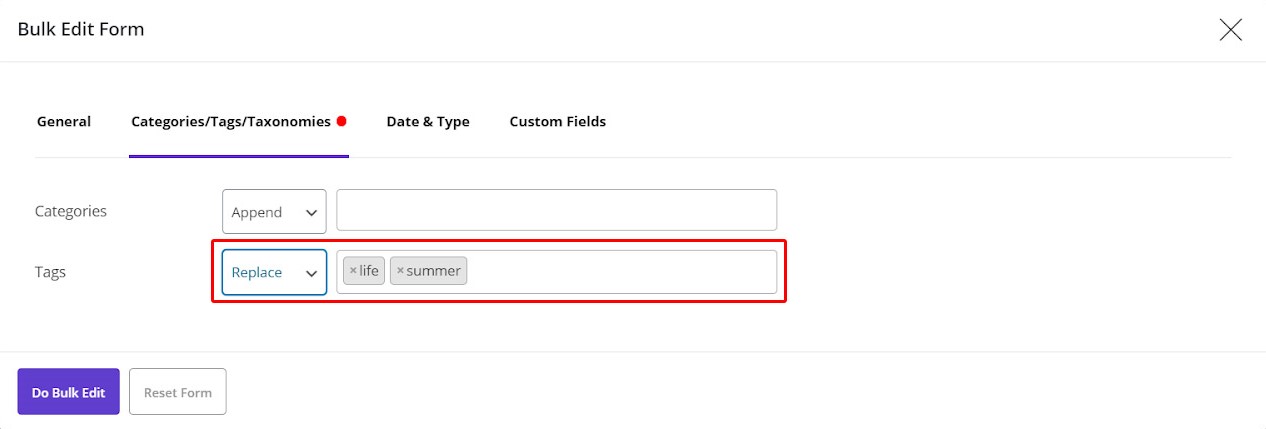Screen dimensions: 1266x429
Task: Focus the empty Categories input field
Action: (556, 210)
